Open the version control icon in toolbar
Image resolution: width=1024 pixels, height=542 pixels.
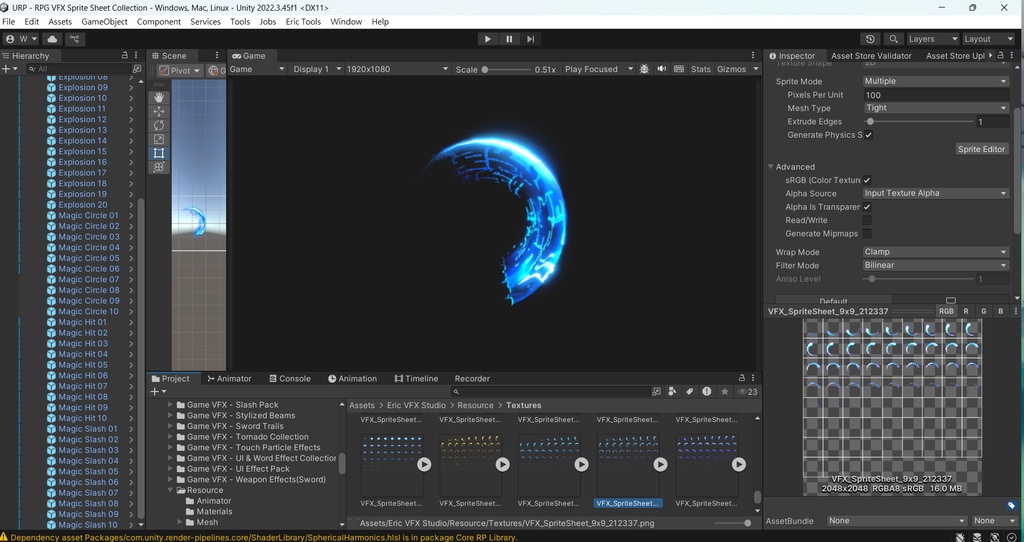coord(74,39)
